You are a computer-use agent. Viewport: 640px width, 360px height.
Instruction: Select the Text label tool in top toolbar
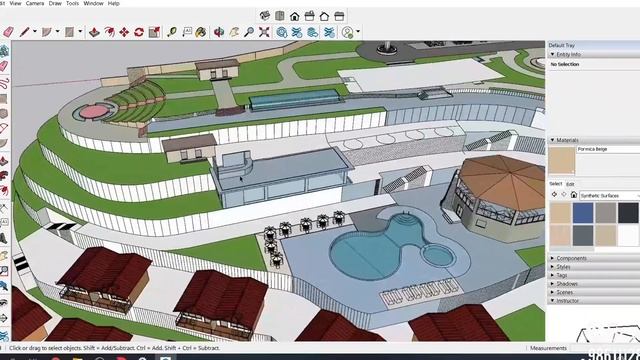pyautogui.click(x=187, y=32)
